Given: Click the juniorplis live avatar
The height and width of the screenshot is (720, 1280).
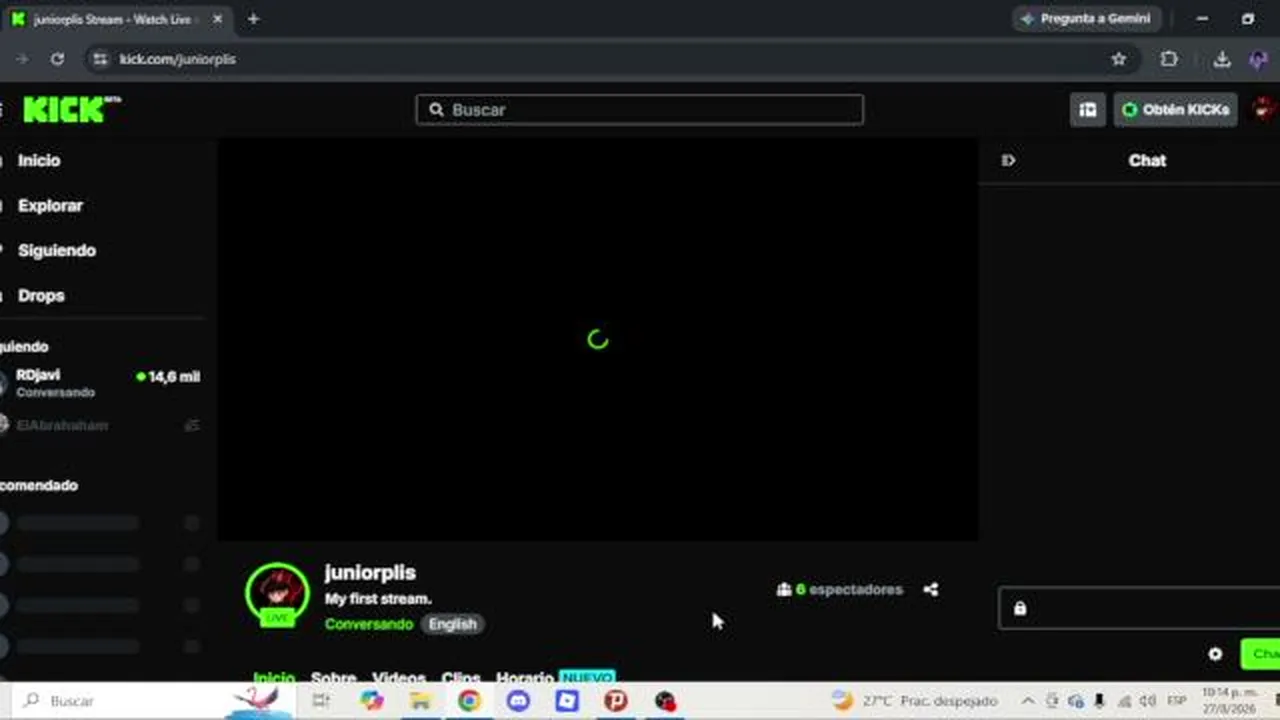Looking at the screenshot, I should (x=277, y=594).
